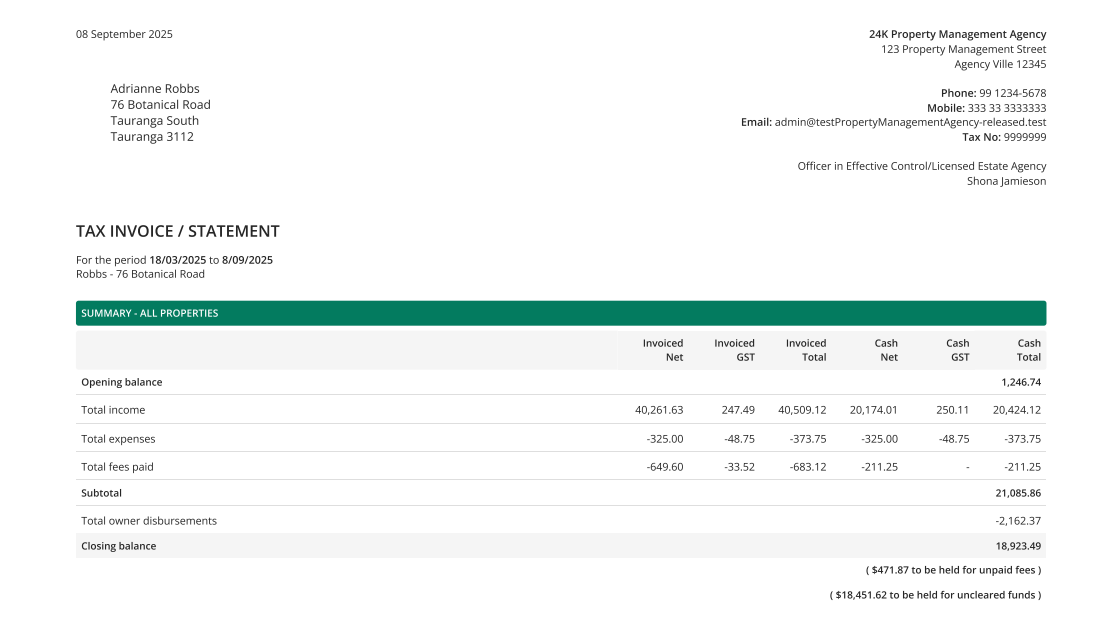Select the period dates 18/03/2025 to 8/09/2025
This screenshot has height=620, width=1120.
(x=212, y=259)
